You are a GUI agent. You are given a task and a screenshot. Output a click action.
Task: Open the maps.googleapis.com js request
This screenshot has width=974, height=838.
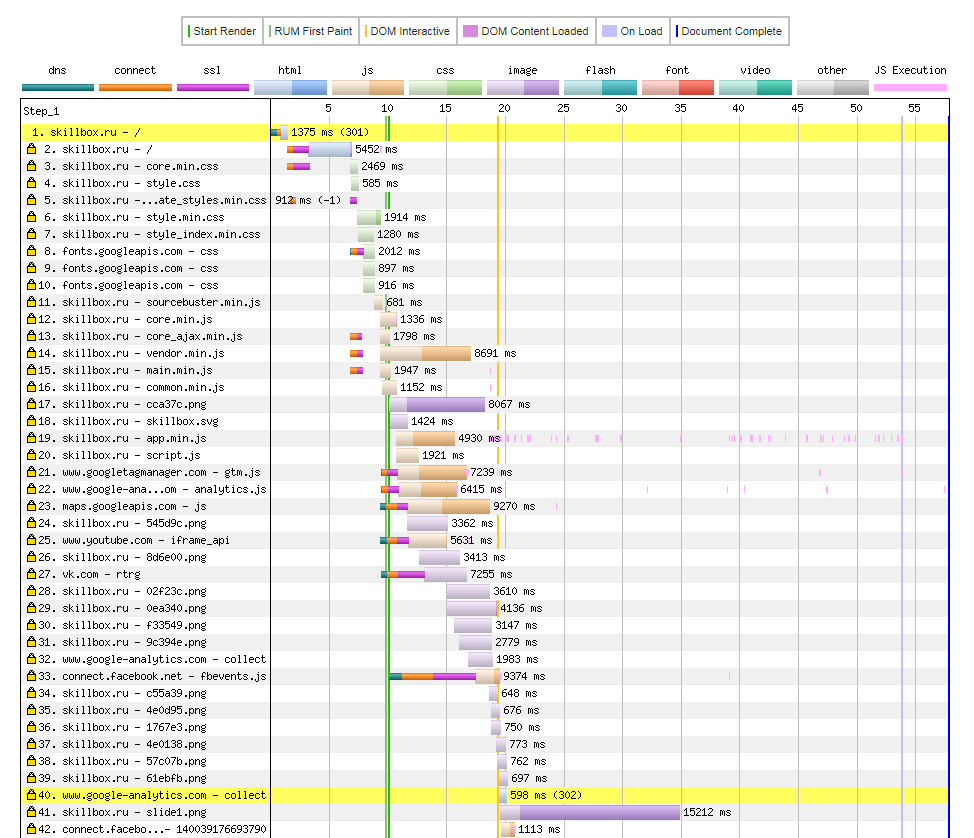pos(139,506)
